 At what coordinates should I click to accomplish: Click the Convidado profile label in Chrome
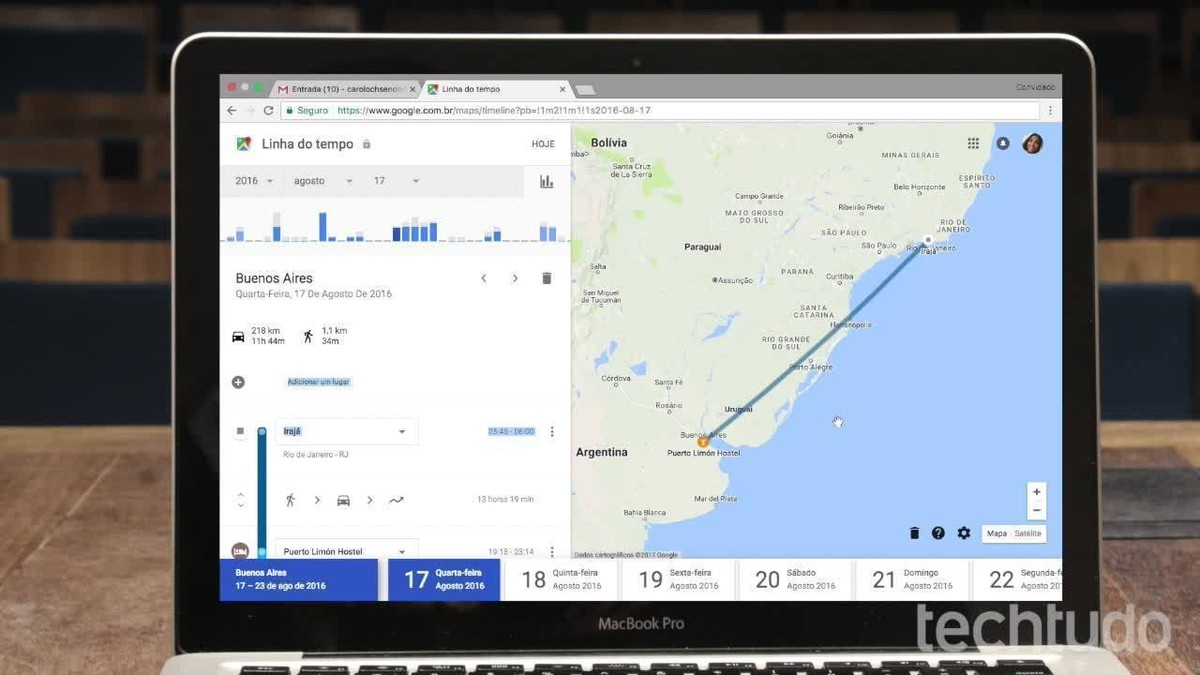(1035, 88)
